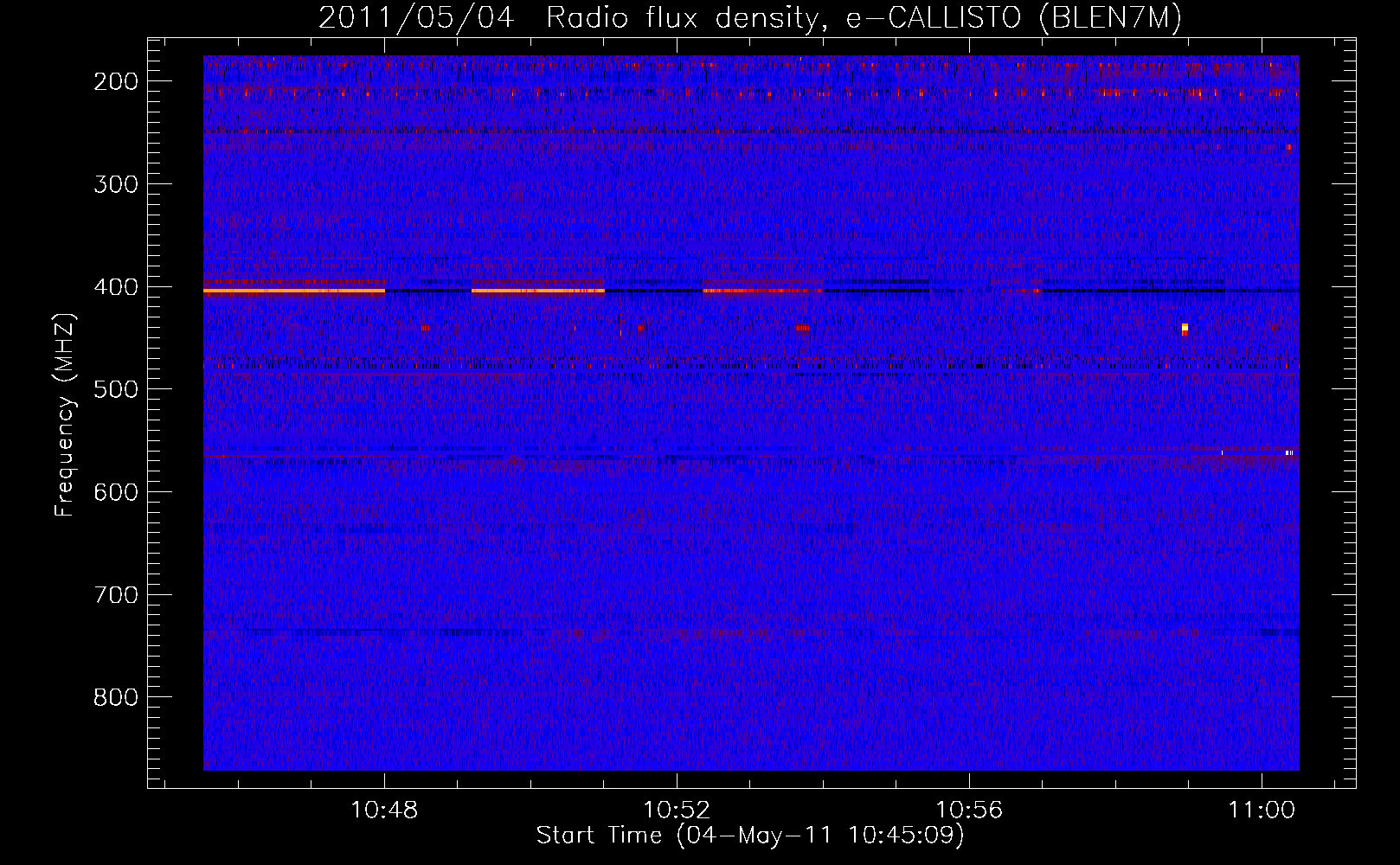
Task: Click the 200 frequency tick label
Action: (x=115, y=81)
